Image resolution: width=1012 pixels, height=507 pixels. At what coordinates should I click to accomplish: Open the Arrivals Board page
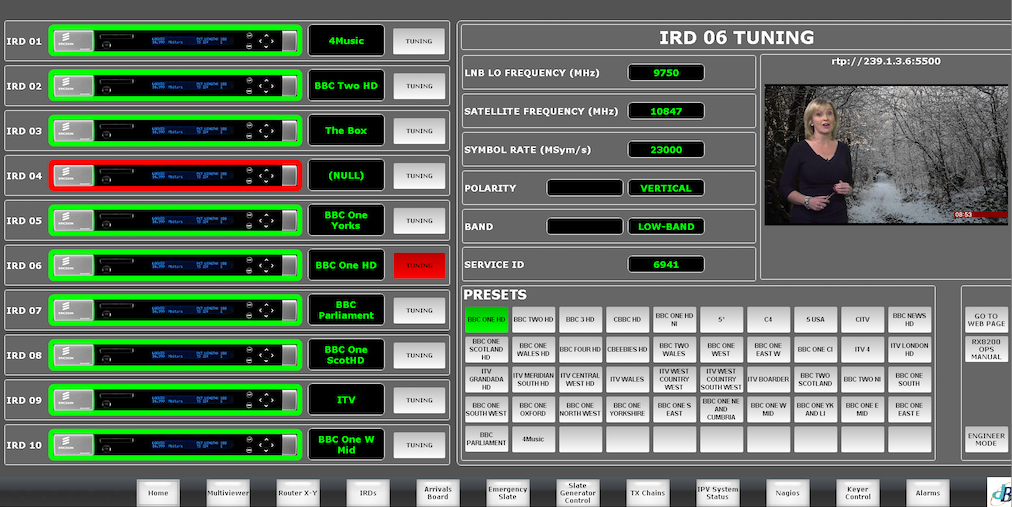tap(438, 492)
